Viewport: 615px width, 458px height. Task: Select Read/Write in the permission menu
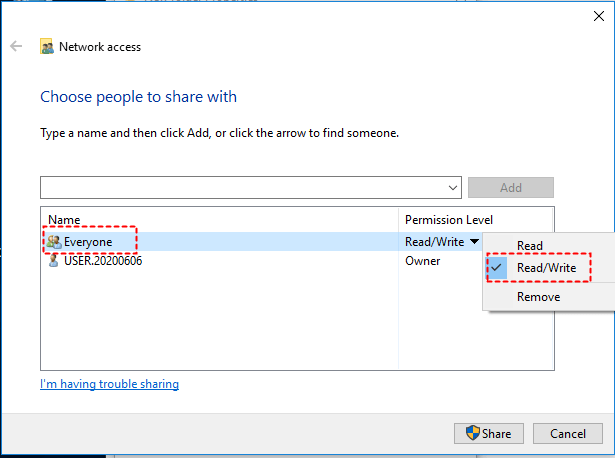[x=548, y=267]
